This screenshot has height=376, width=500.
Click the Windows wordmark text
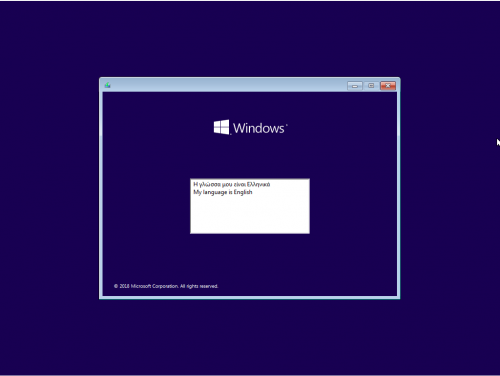(x=259, y=128)
